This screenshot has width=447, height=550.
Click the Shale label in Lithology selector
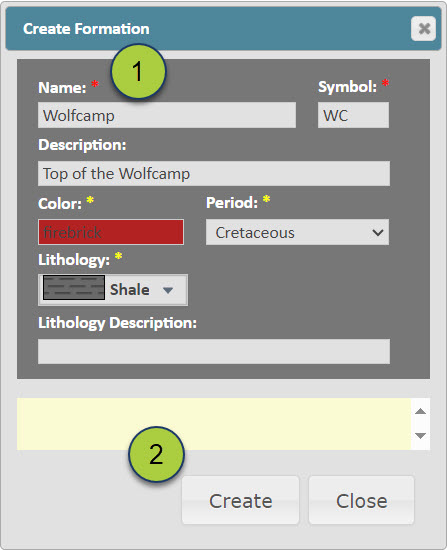pyautogui.click(x=130, y=290)
